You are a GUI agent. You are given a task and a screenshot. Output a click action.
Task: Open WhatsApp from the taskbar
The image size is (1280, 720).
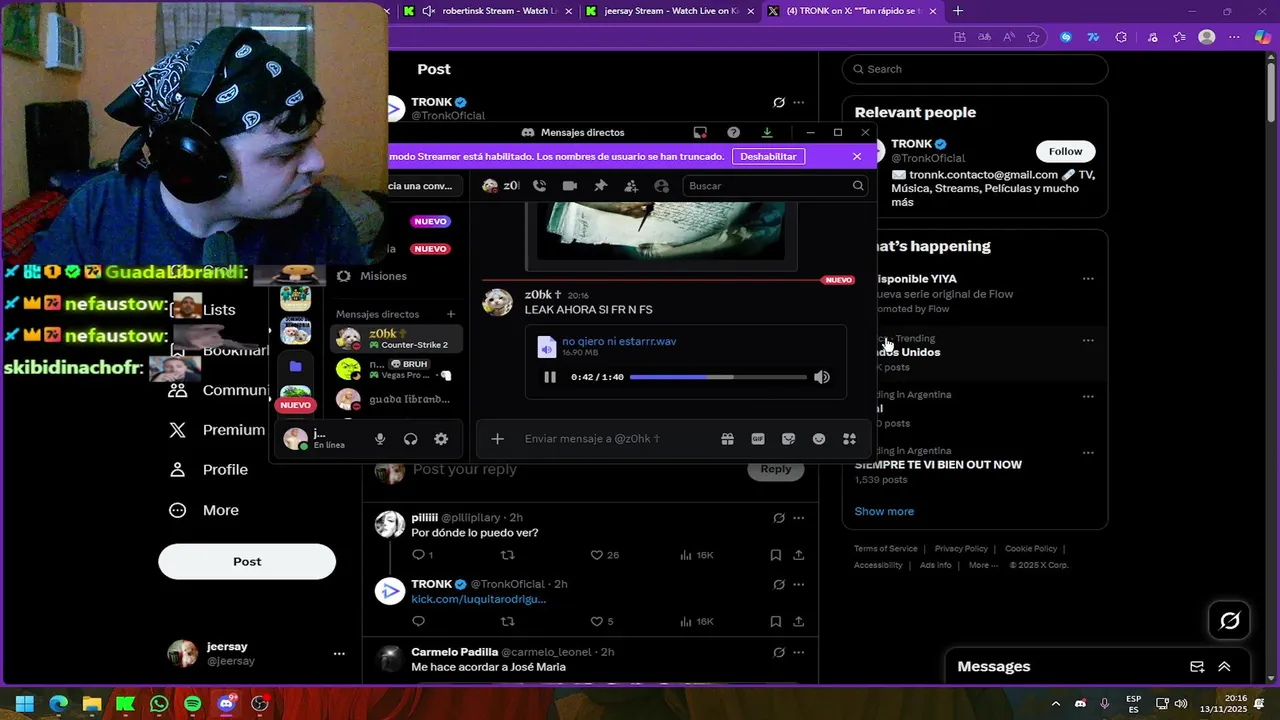158,704
